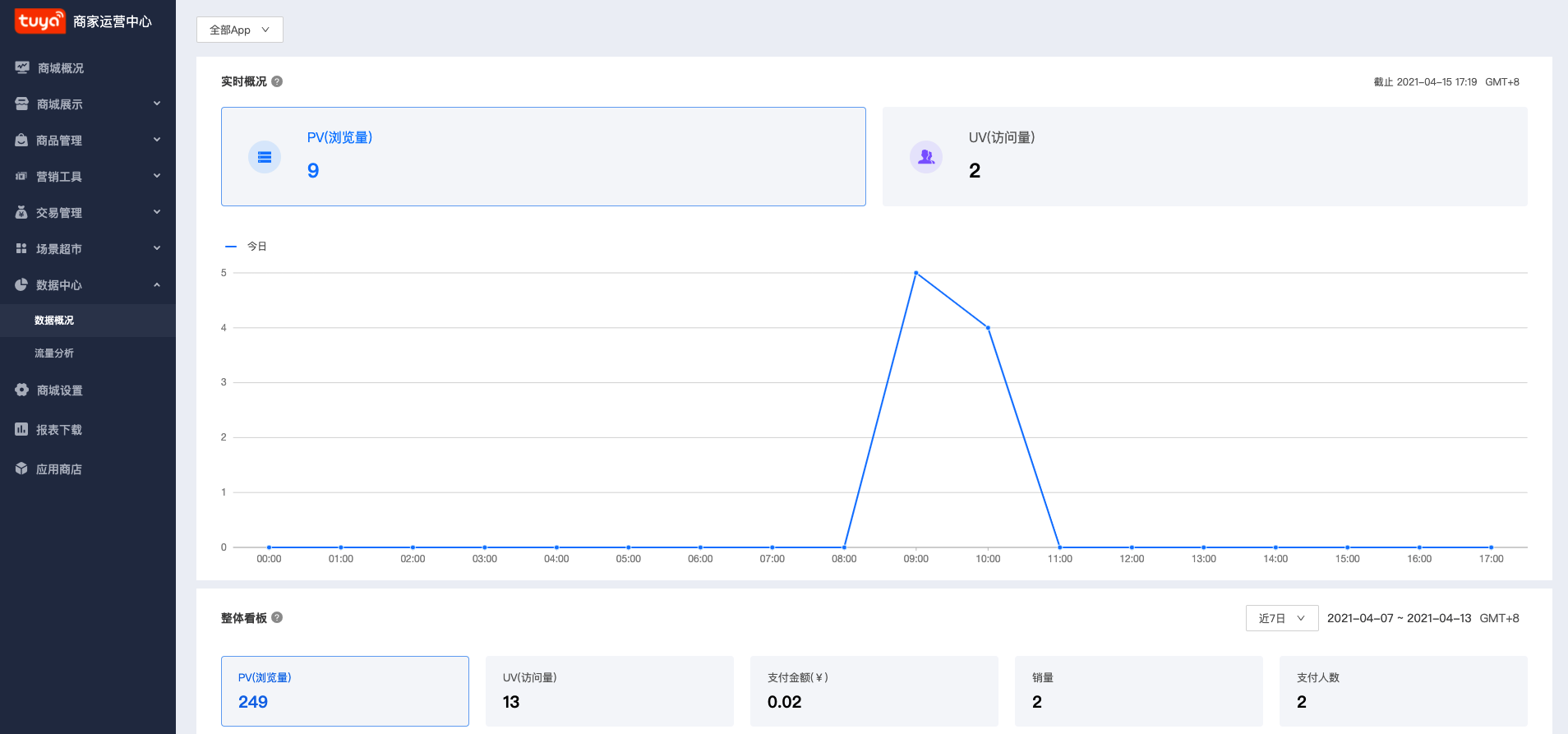Click the 数据中心 pie chart icon

[x=21, y=284]
